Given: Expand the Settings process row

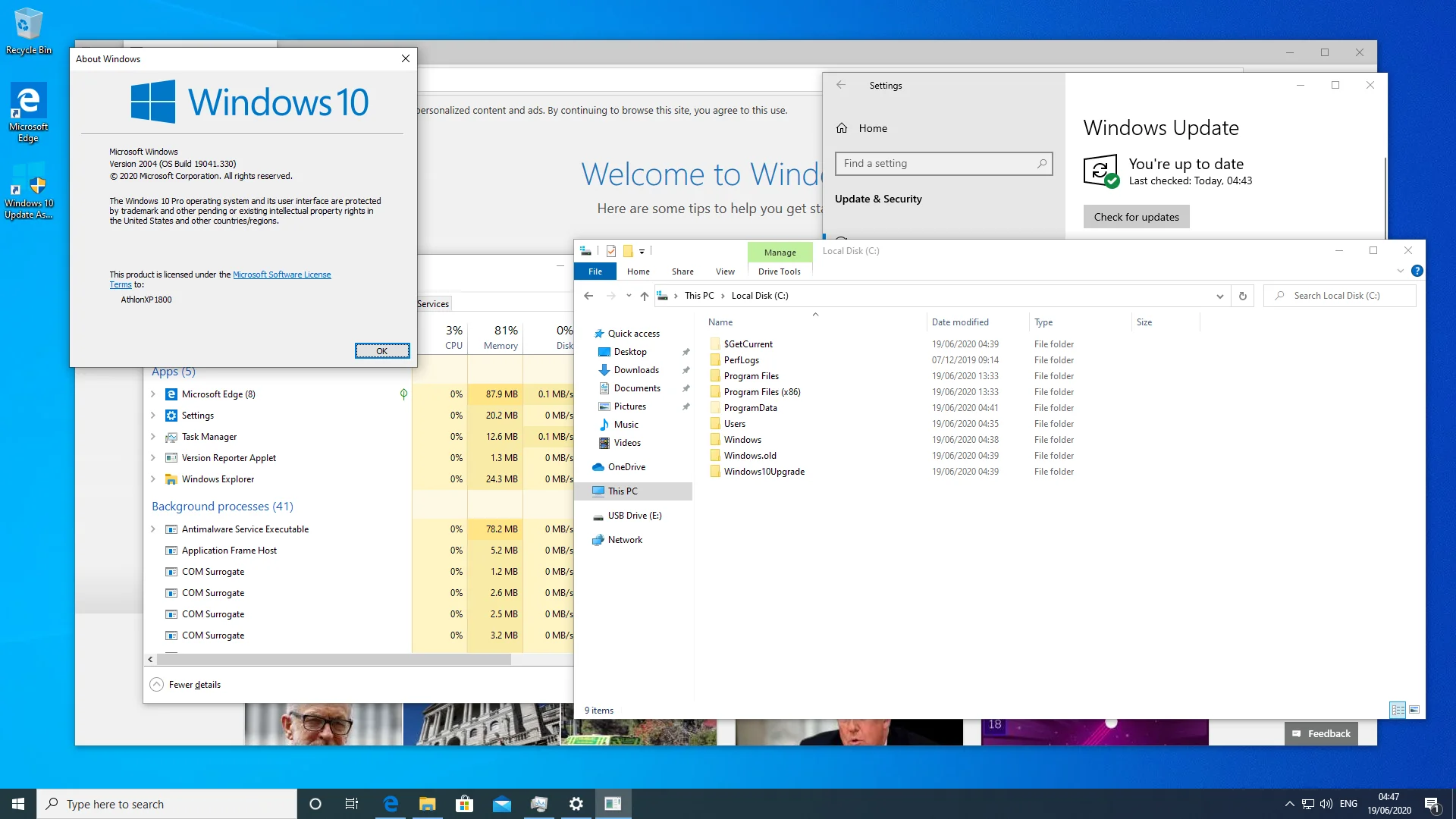Looking at the screenshot, I should (153, 416).
